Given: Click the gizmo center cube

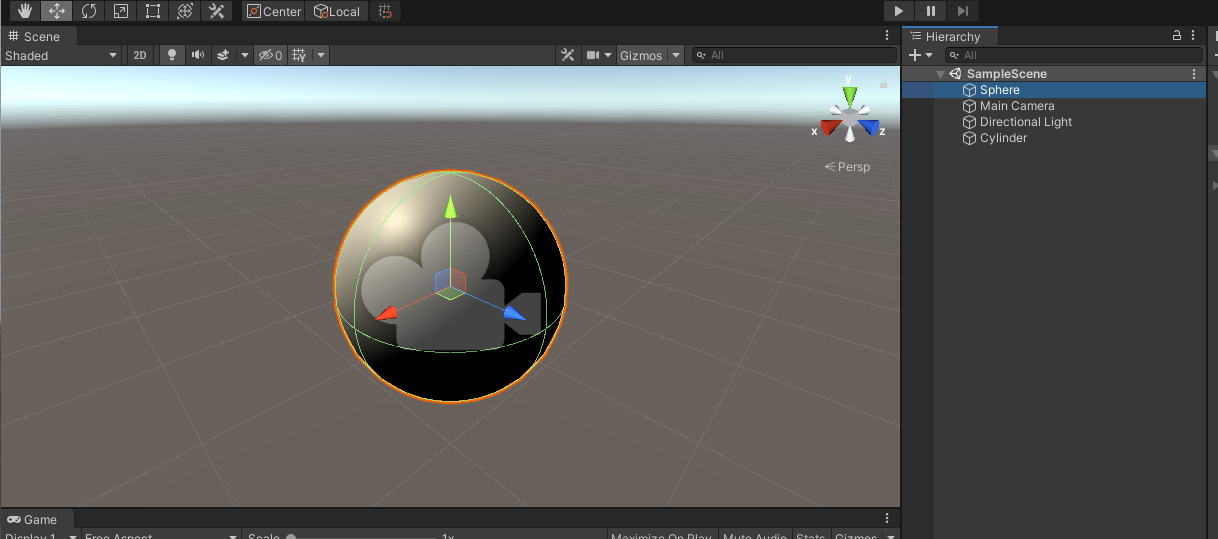Looking at the screenshot, I should 850,118.
